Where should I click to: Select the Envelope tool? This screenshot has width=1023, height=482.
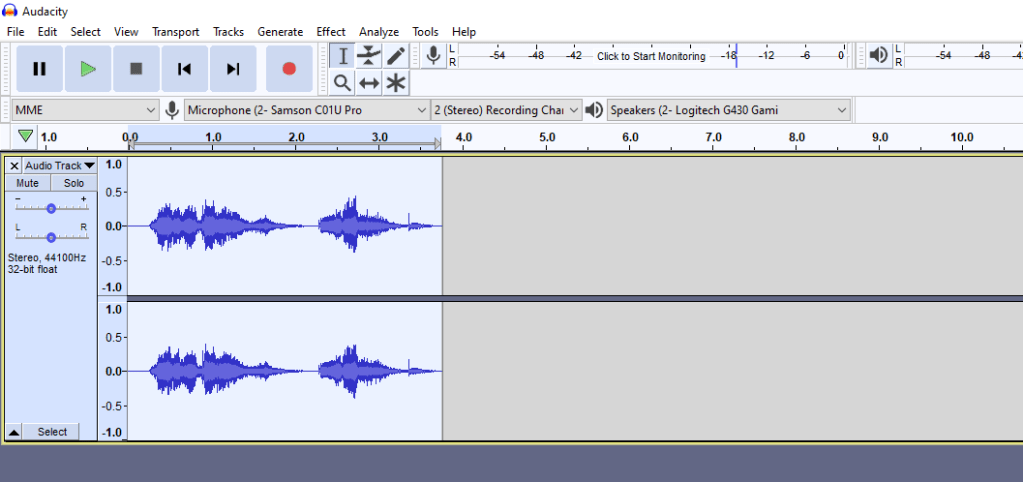369,56
